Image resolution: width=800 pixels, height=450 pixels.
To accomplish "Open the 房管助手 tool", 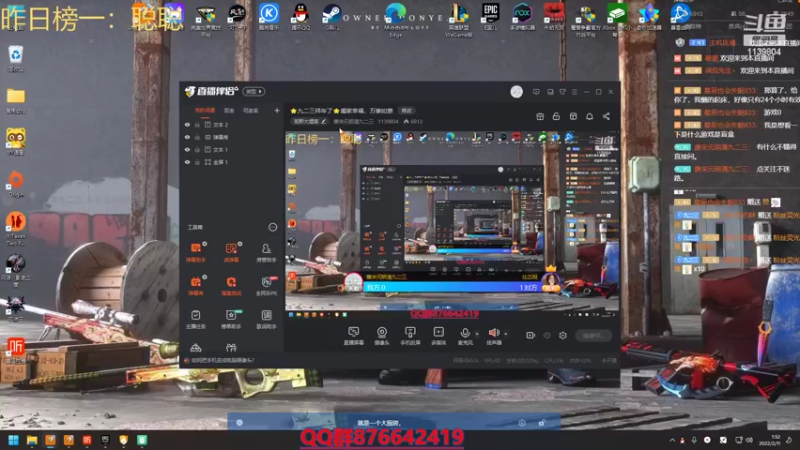I will tap(266, 252).
